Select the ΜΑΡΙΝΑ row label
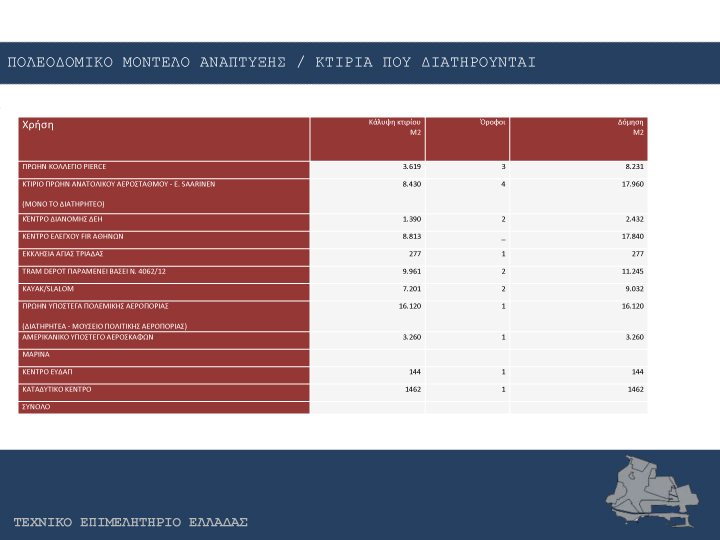The height and width of the screenshot is (540, 720). (x=36, y=354)
